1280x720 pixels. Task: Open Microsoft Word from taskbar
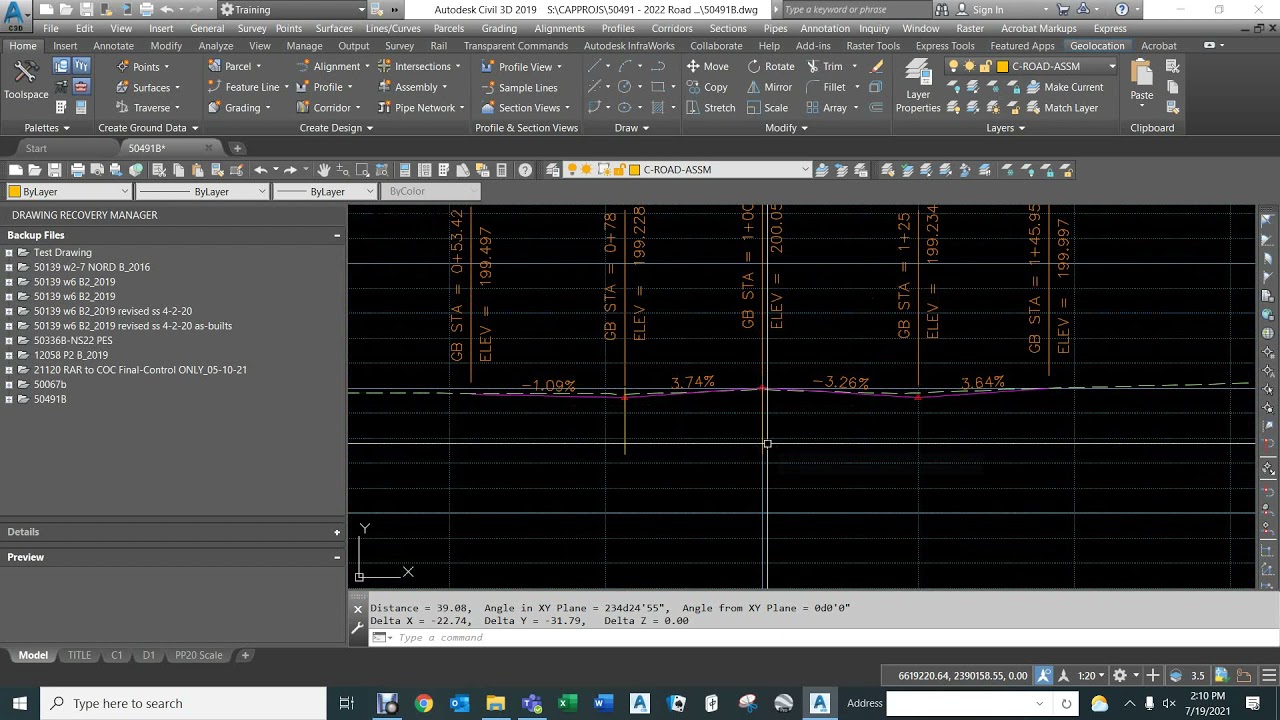tap(604, 703)
